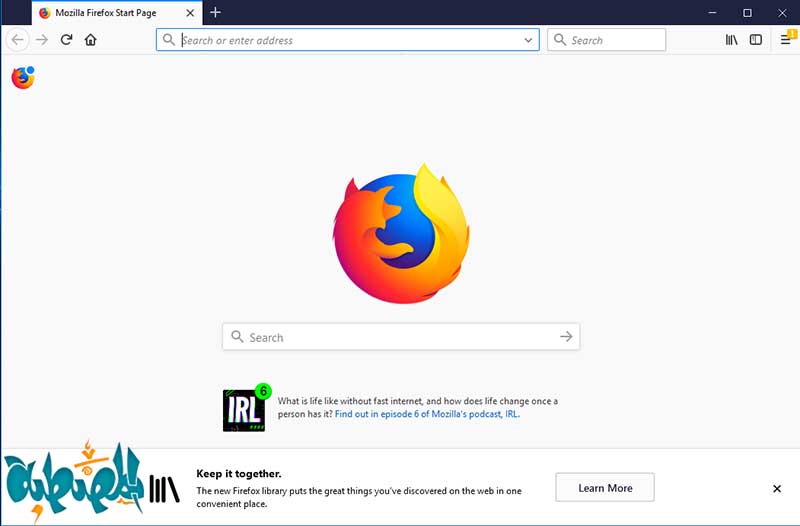Focus the 'Search or enter address' bar
Viewport: 800px width, 526px height.
coord(347,40)
